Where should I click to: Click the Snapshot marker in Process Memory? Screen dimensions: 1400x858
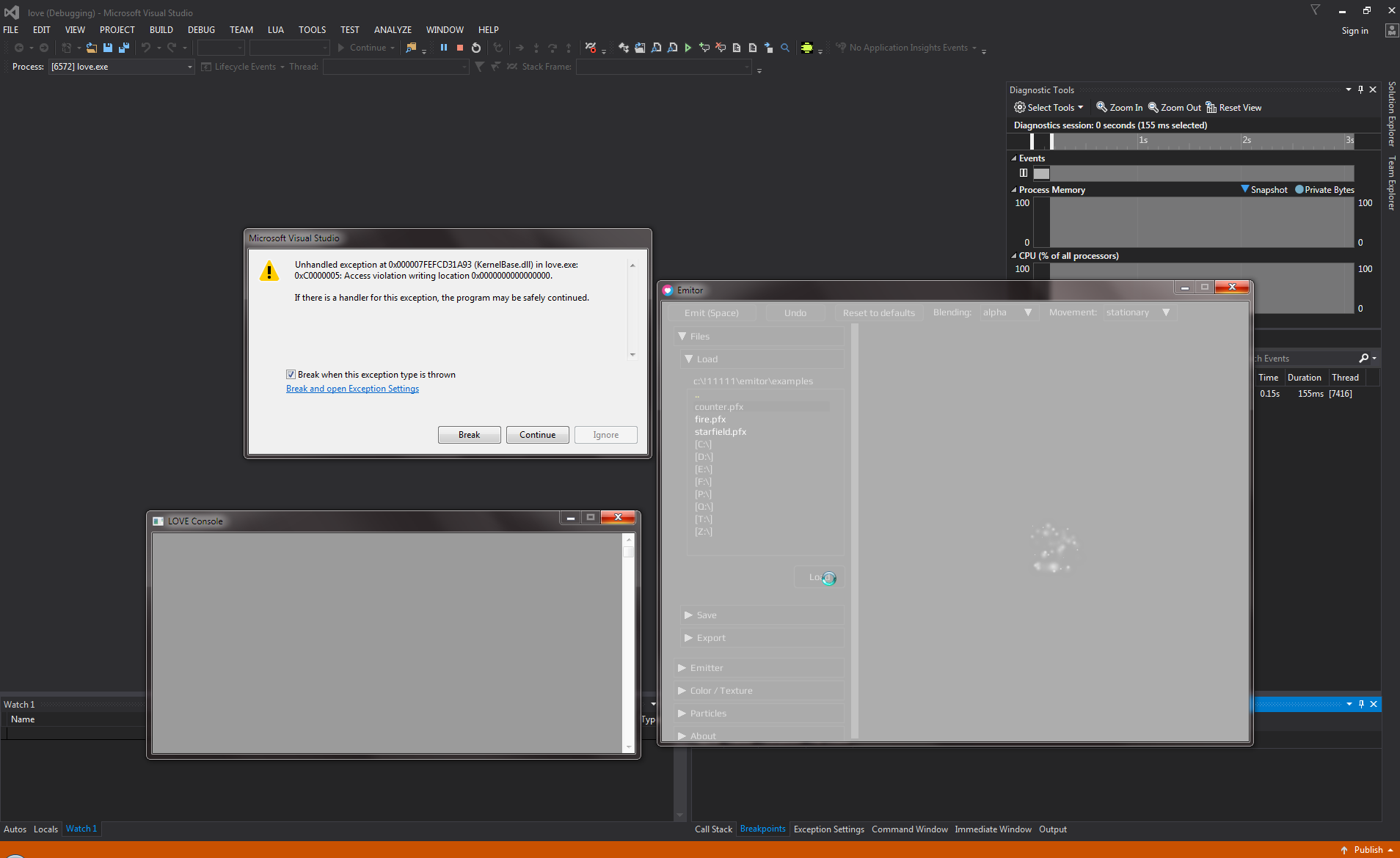(1245, 189)
